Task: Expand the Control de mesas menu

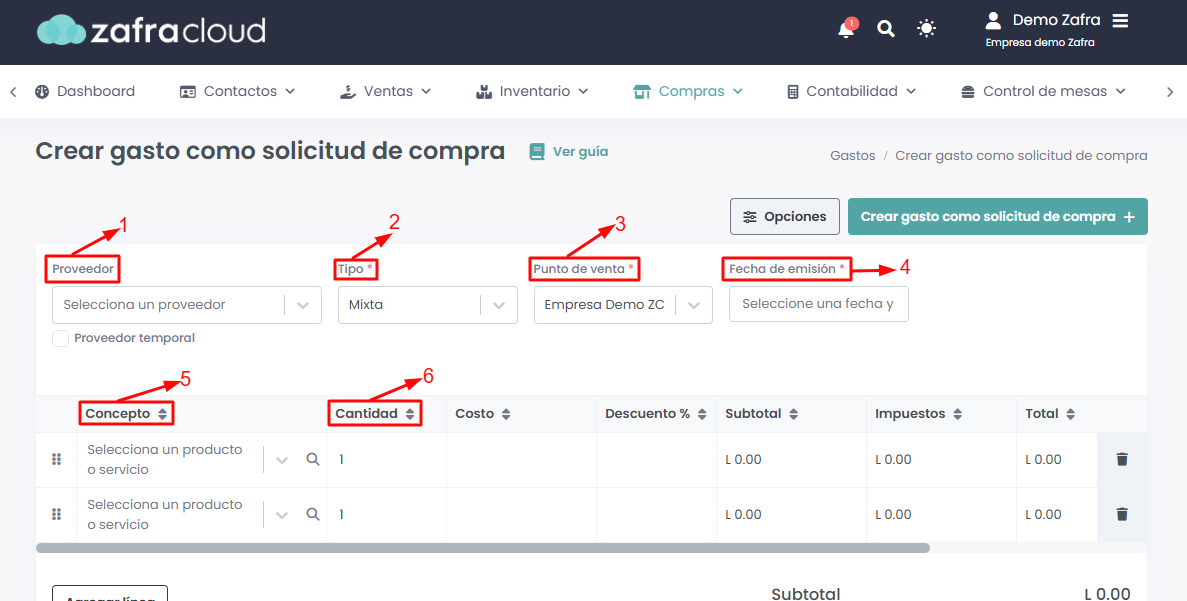Action: [1043, 92]
